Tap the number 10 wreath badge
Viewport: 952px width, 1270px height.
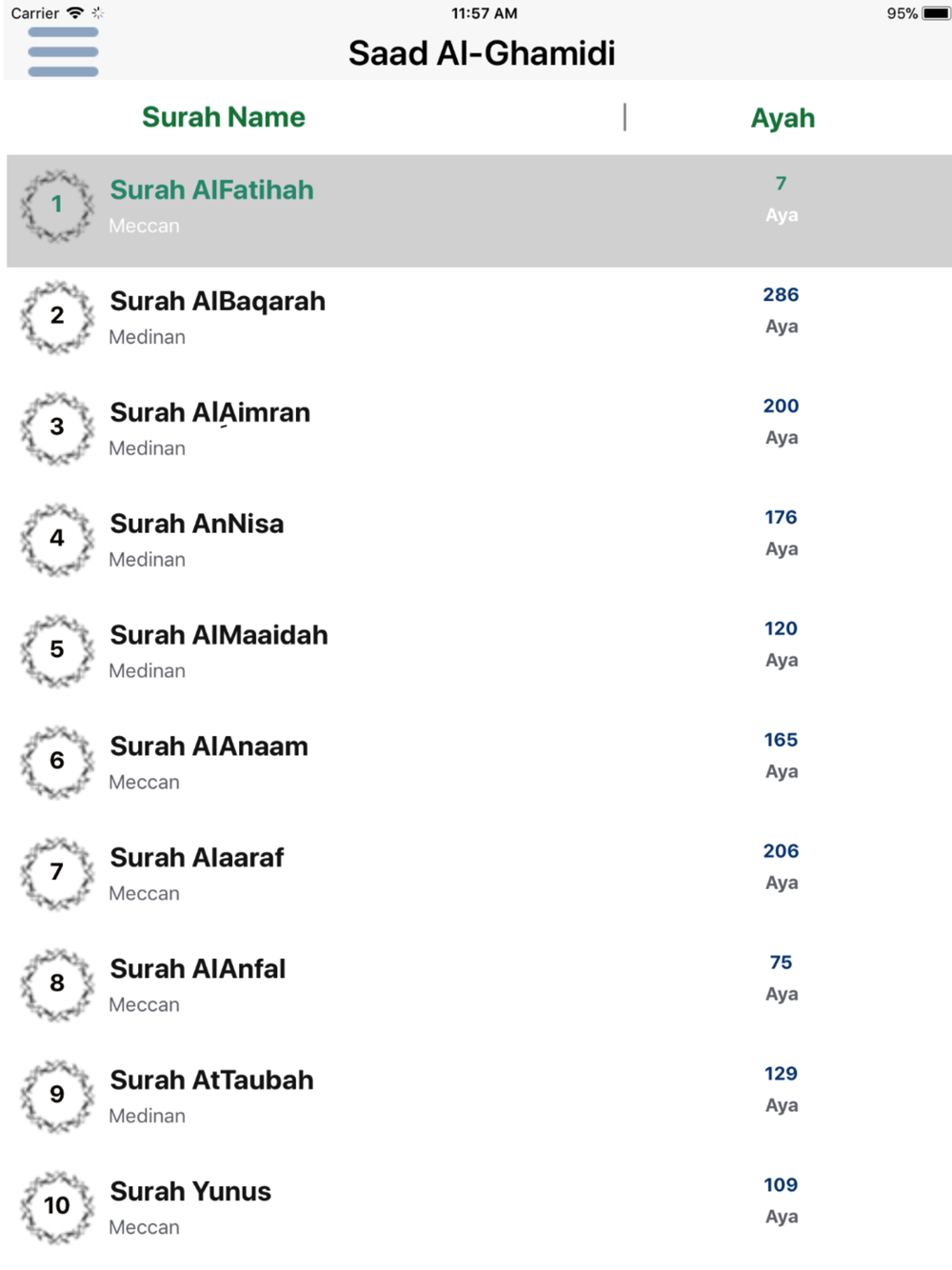coord(57,1206)
